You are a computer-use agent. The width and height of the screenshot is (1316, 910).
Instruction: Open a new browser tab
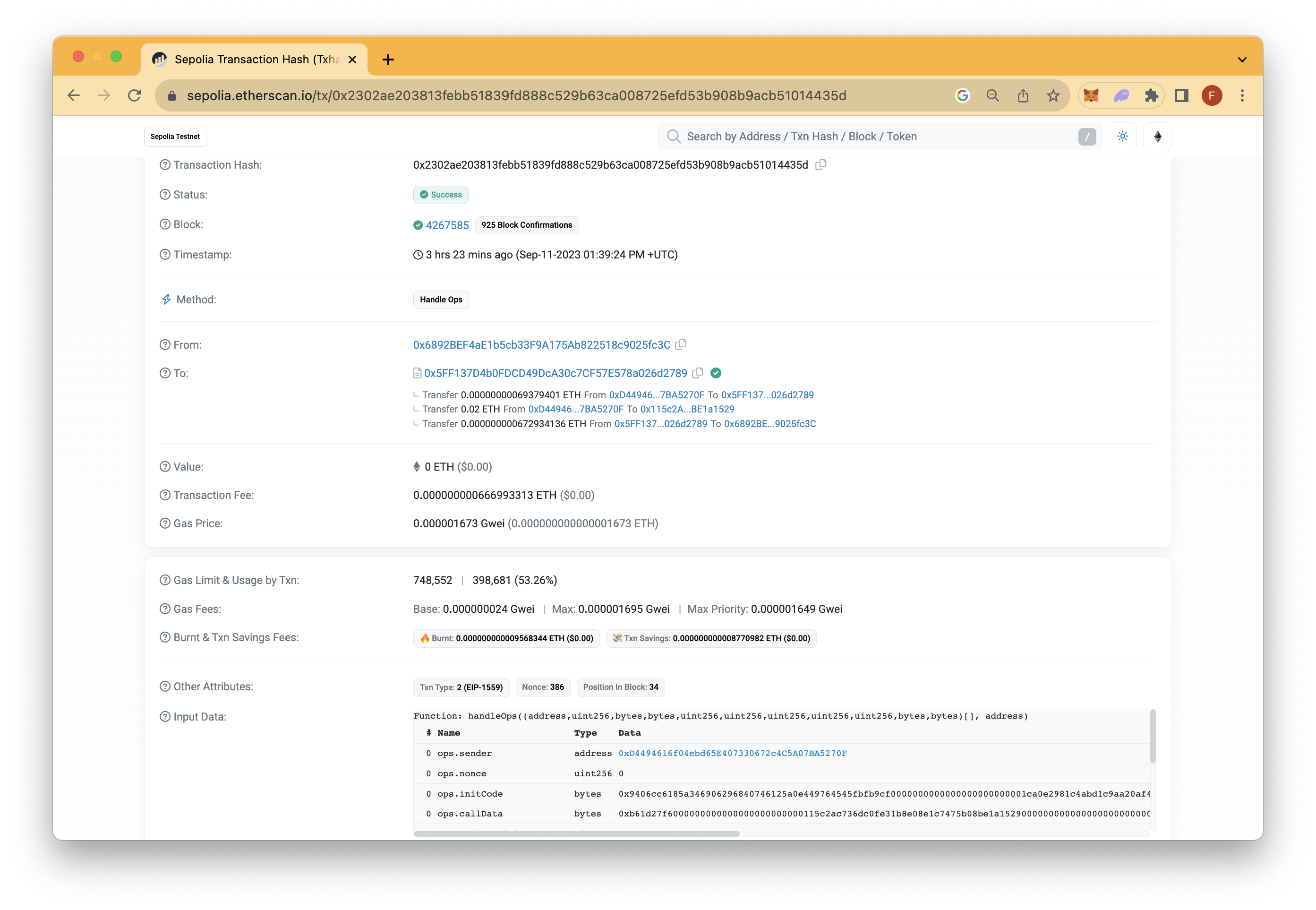click(388, 60)
